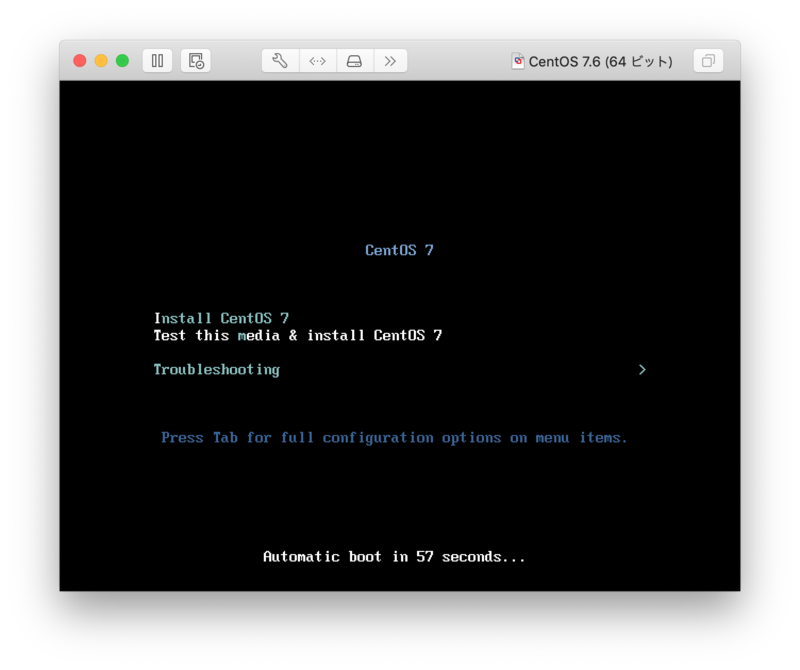Expand more toolbar items chevron
This screenshot has height=670, width=800.
pos(390,61)
